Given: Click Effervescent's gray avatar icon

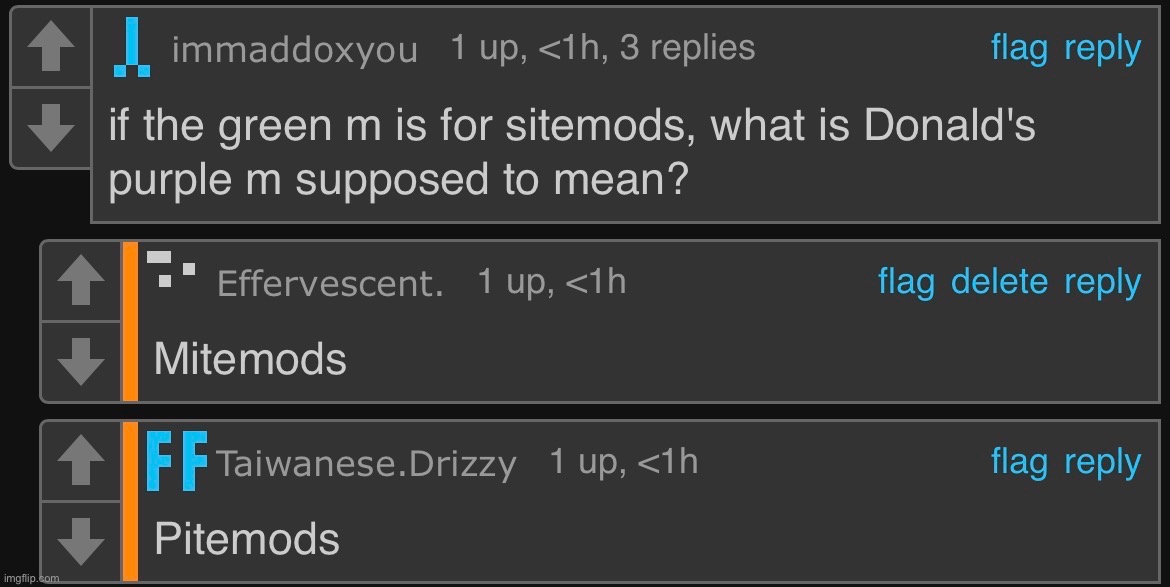Looking at the screenshot, I should point(171,270).
